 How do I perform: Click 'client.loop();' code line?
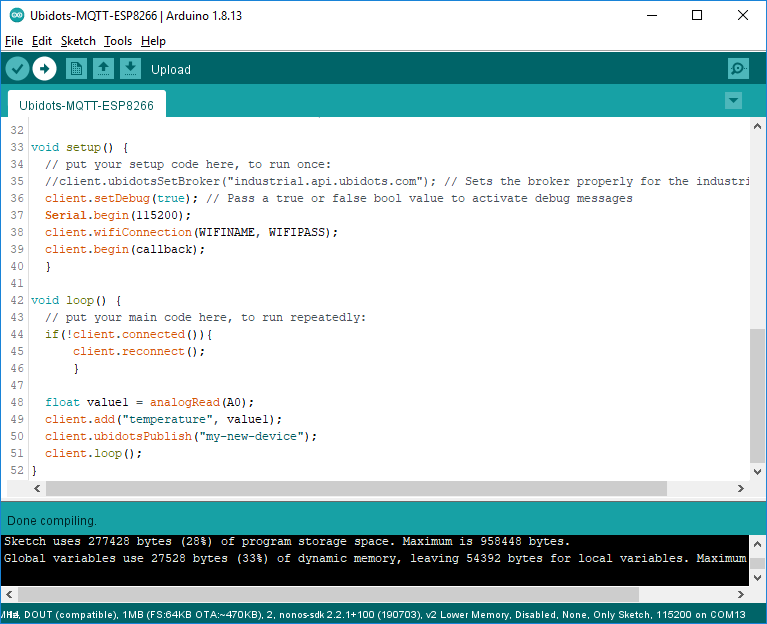pyautogui.click(x=93, y=453)
